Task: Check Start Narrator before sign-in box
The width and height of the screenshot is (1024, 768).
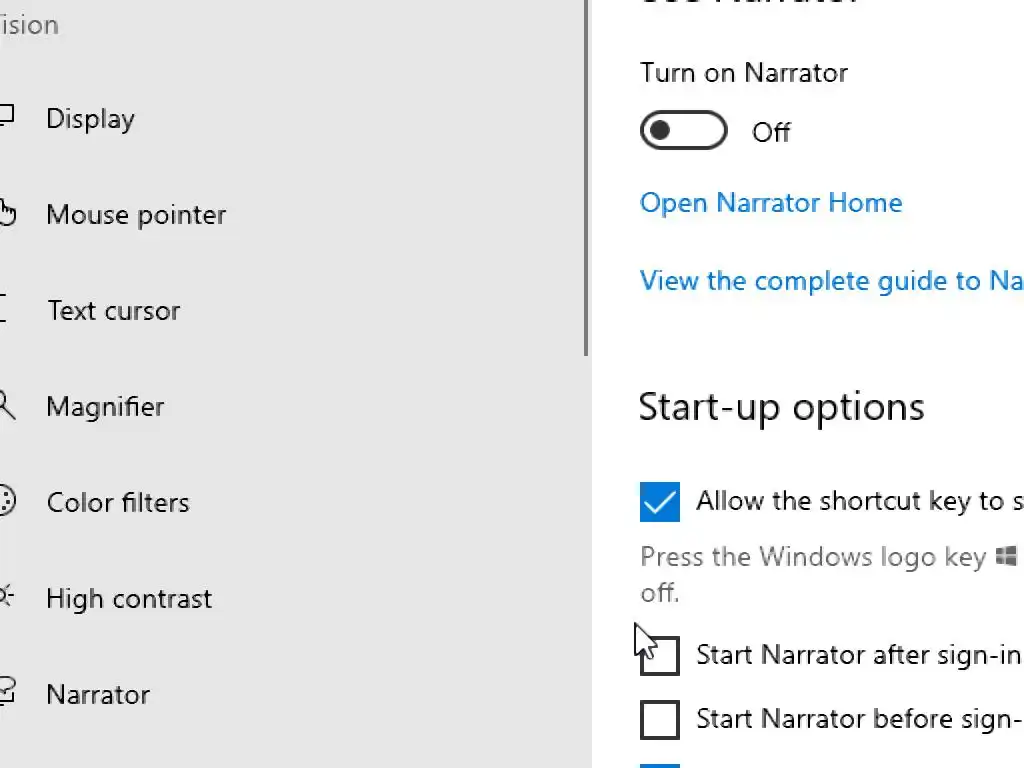Action: (x=660, y=719)
